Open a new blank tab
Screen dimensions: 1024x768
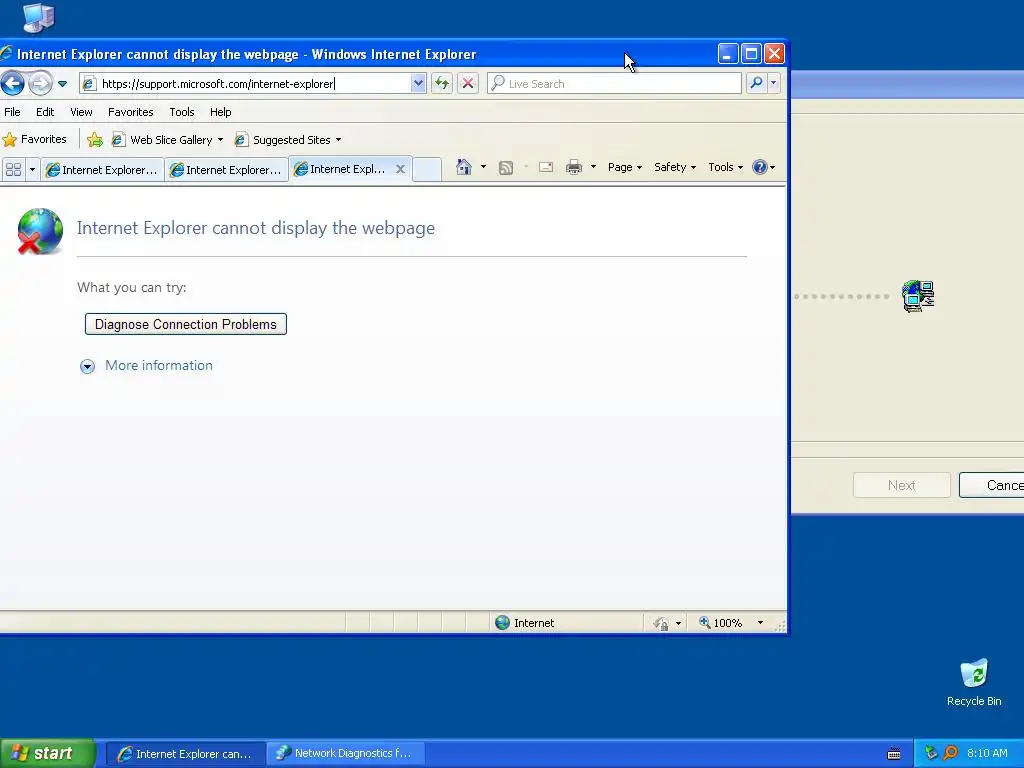tap(428, 170)
